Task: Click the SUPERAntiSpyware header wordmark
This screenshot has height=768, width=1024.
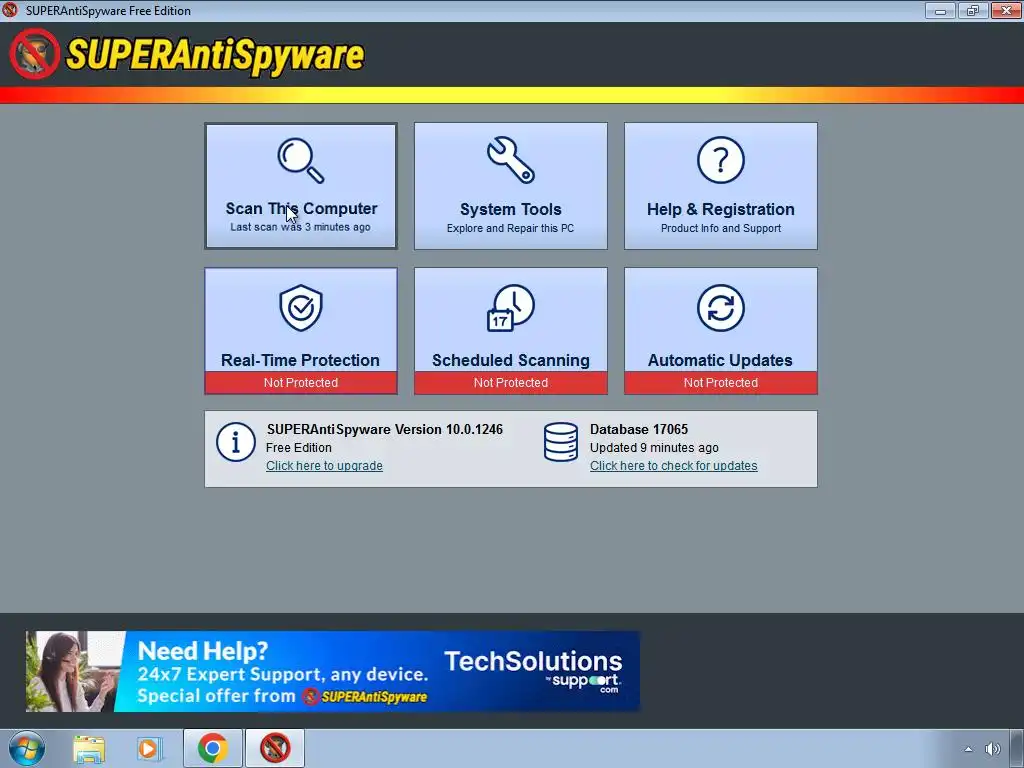Action: [x=216, y=55]
